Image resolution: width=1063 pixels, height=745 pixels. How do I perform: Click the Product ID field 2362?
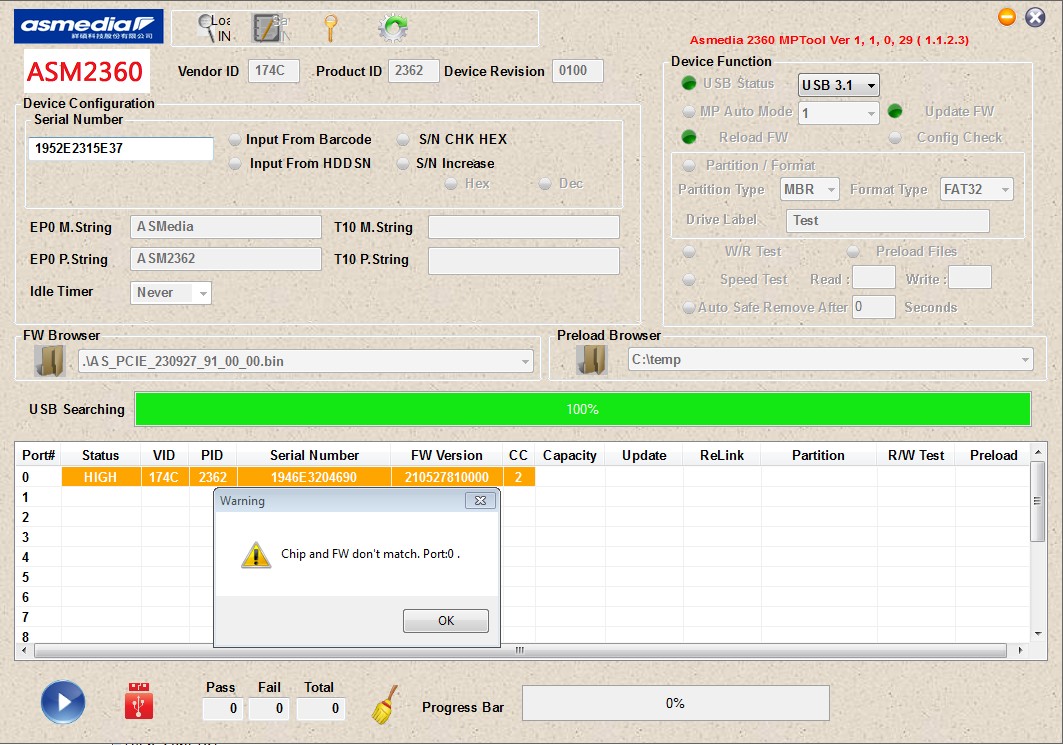413,71
